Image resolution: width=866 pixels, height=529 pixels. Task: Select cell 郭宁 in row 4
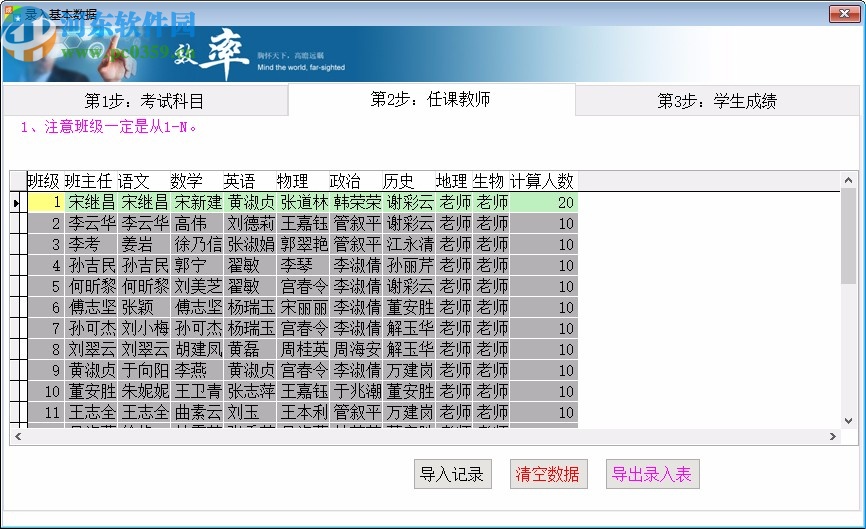coord(197,266)
